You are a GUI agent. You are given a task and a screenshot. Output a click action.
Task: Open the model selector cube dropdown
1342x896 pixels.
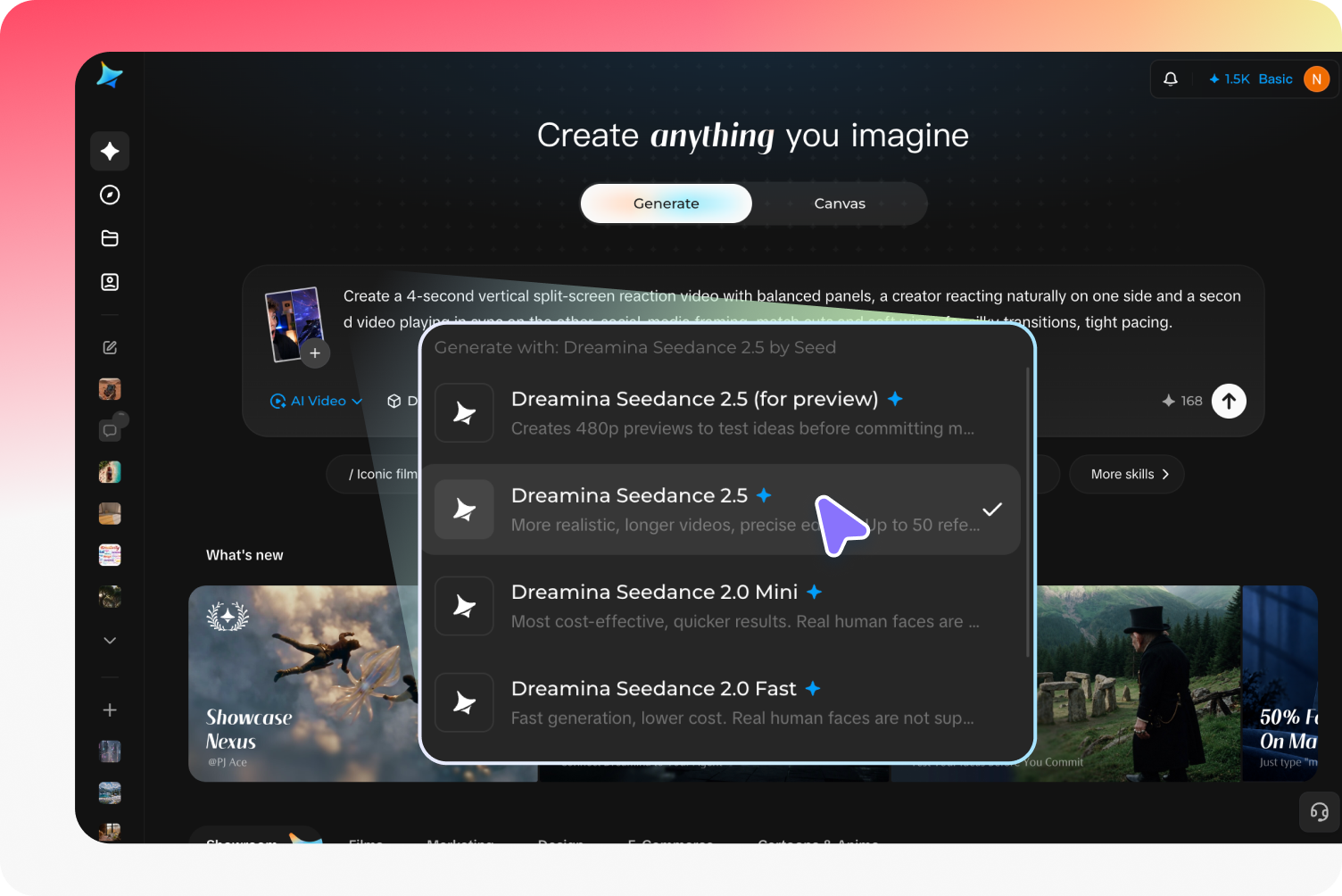coord(401,401)
